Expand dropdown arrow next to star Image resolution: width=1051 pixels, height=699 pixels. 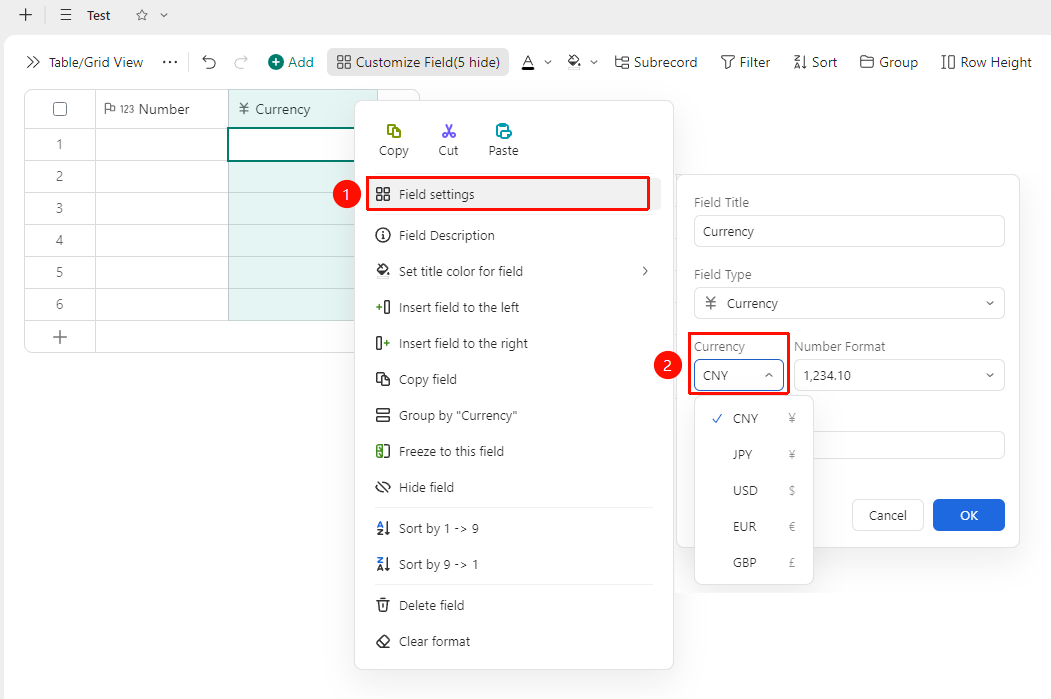click(164, 15)
